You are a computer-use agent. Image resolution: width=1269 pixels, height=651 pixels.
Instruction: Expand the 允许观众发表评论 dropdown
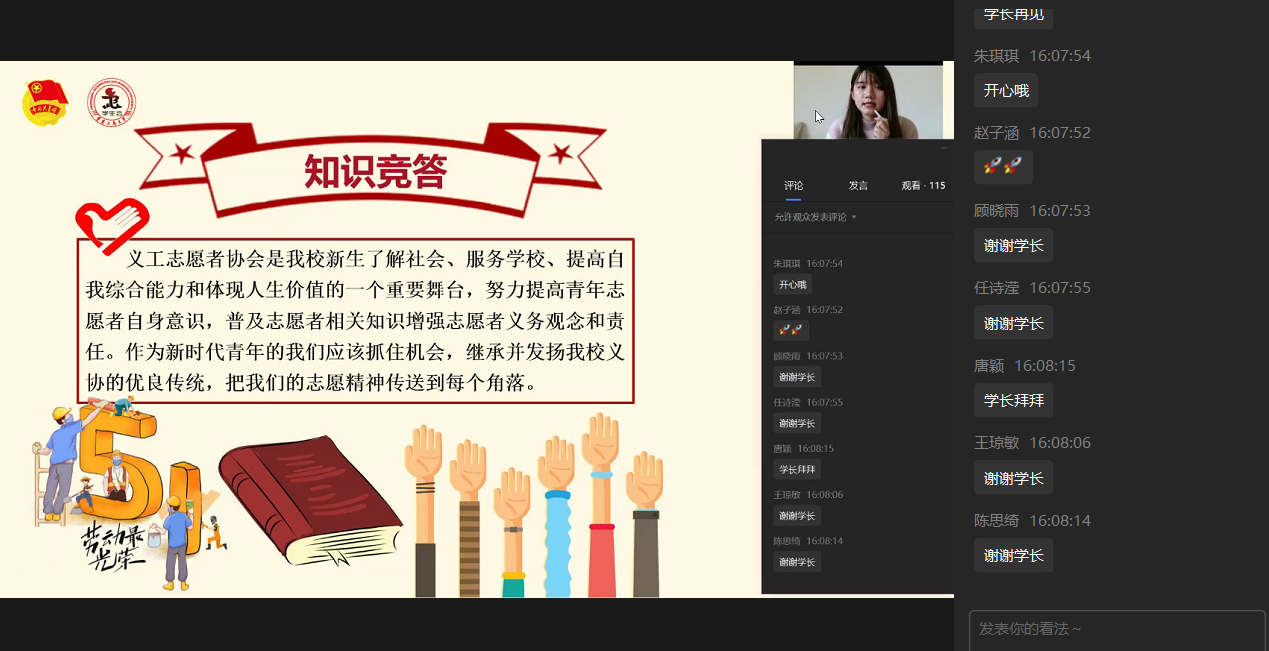tap(853, 217)
